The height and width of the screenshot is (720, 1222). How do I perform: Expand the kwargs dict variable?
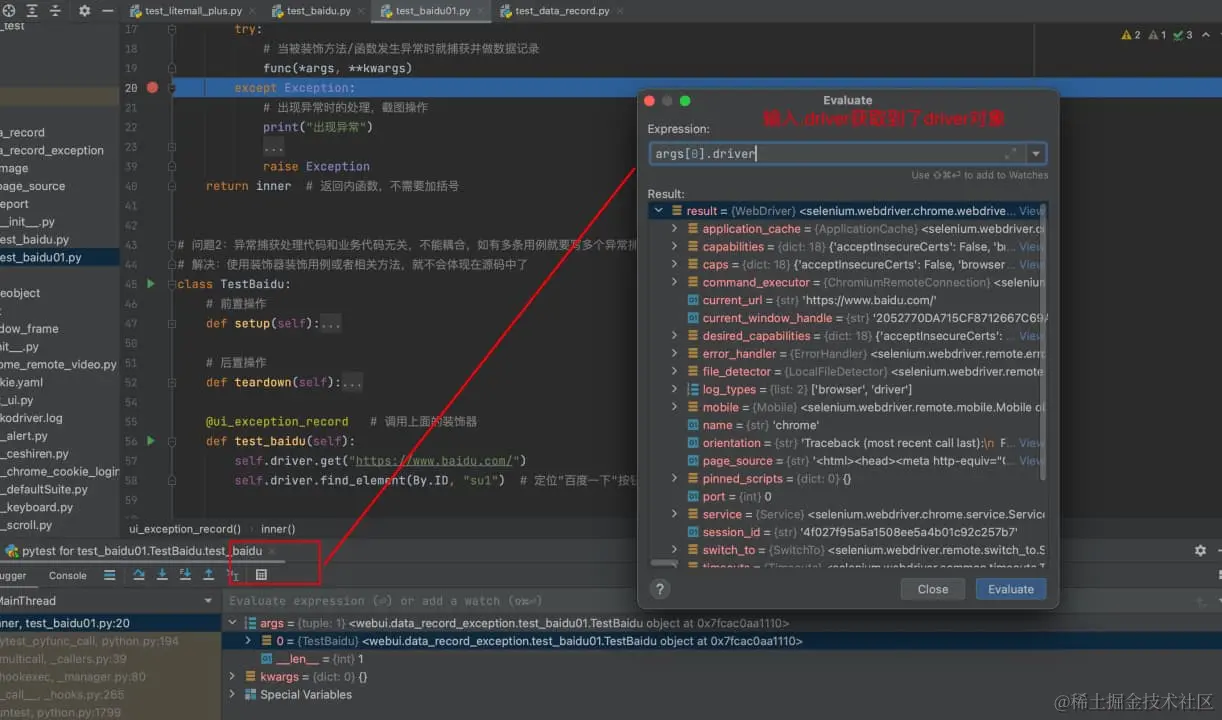point(233,677)
